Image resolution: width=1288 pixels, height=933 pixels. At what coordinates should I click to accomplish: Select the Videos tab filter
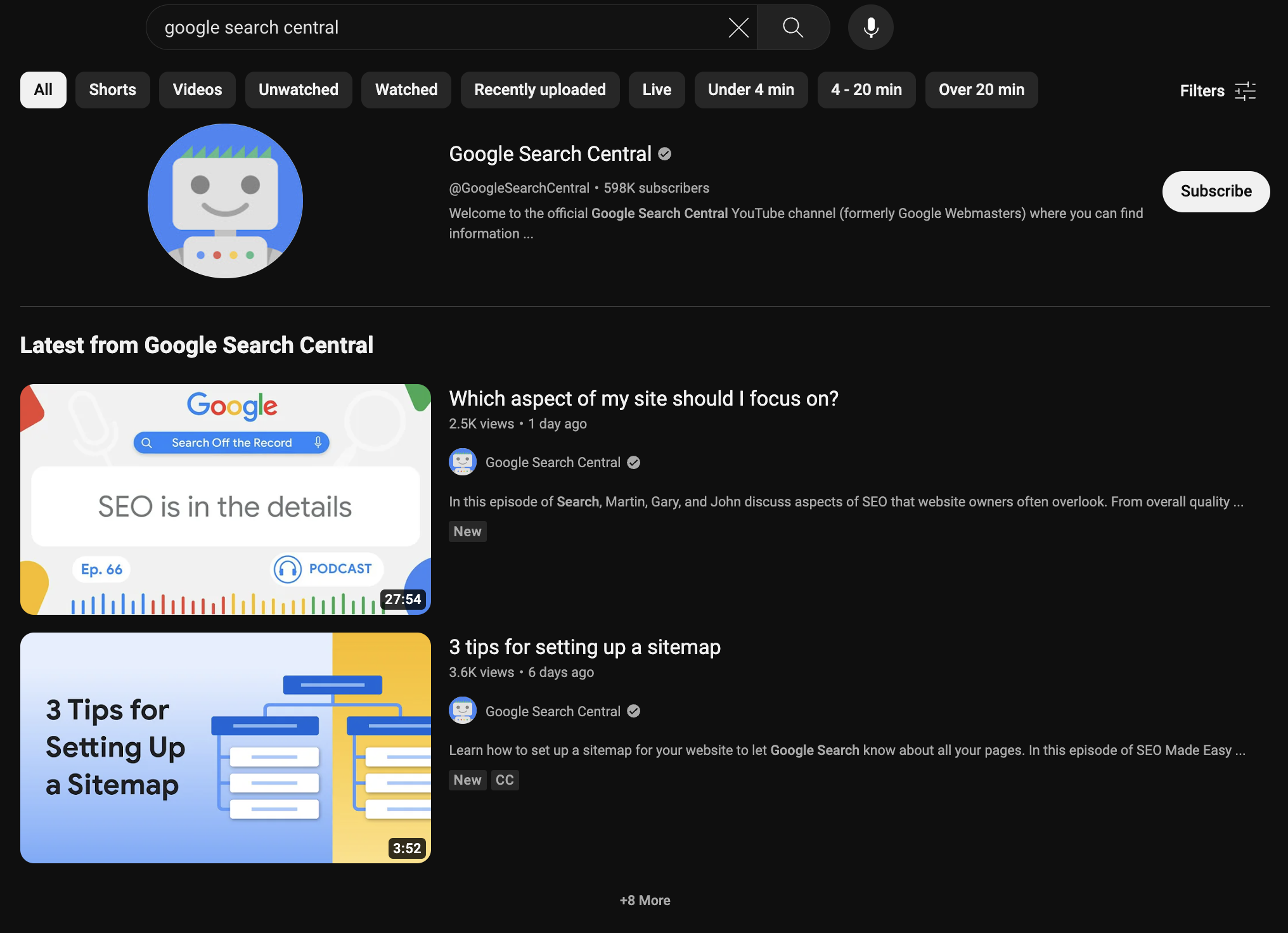[x=196, y=89]
